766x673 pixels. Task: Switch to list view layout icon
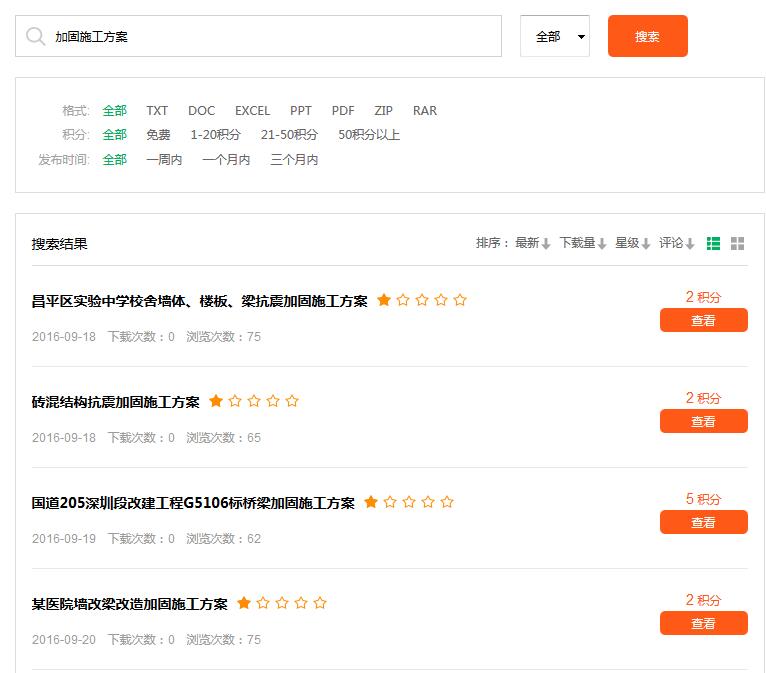713,243
